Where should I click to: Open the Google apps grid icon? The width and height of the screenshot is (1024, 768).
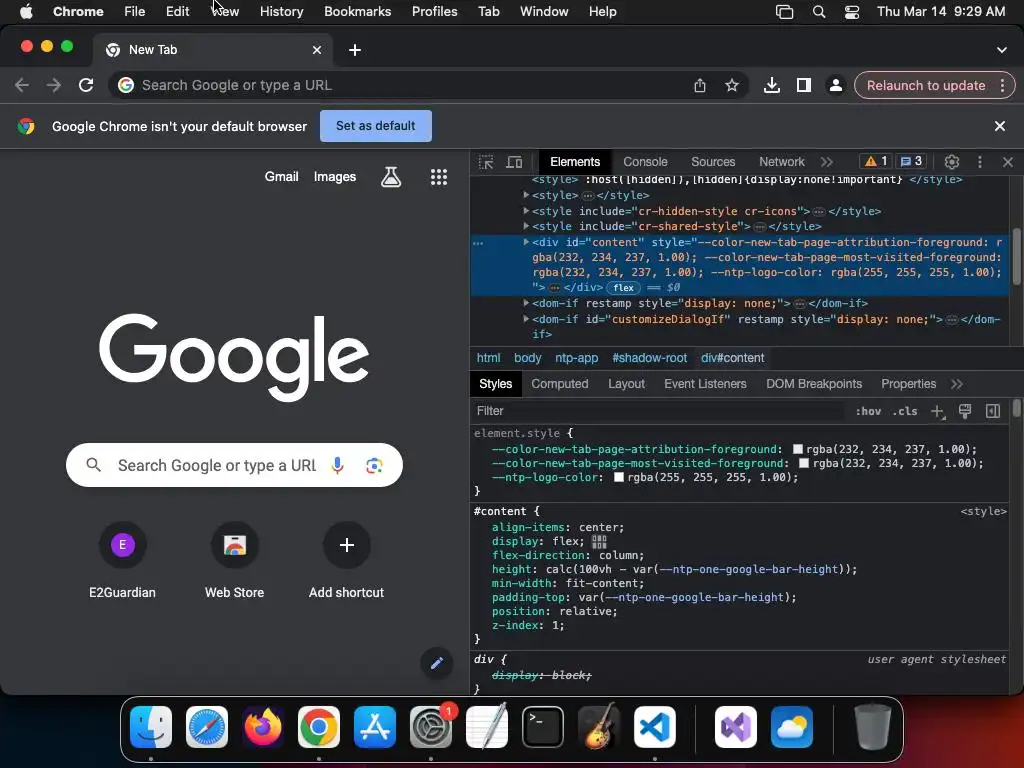pyautogui.click(x=439, y=177)
